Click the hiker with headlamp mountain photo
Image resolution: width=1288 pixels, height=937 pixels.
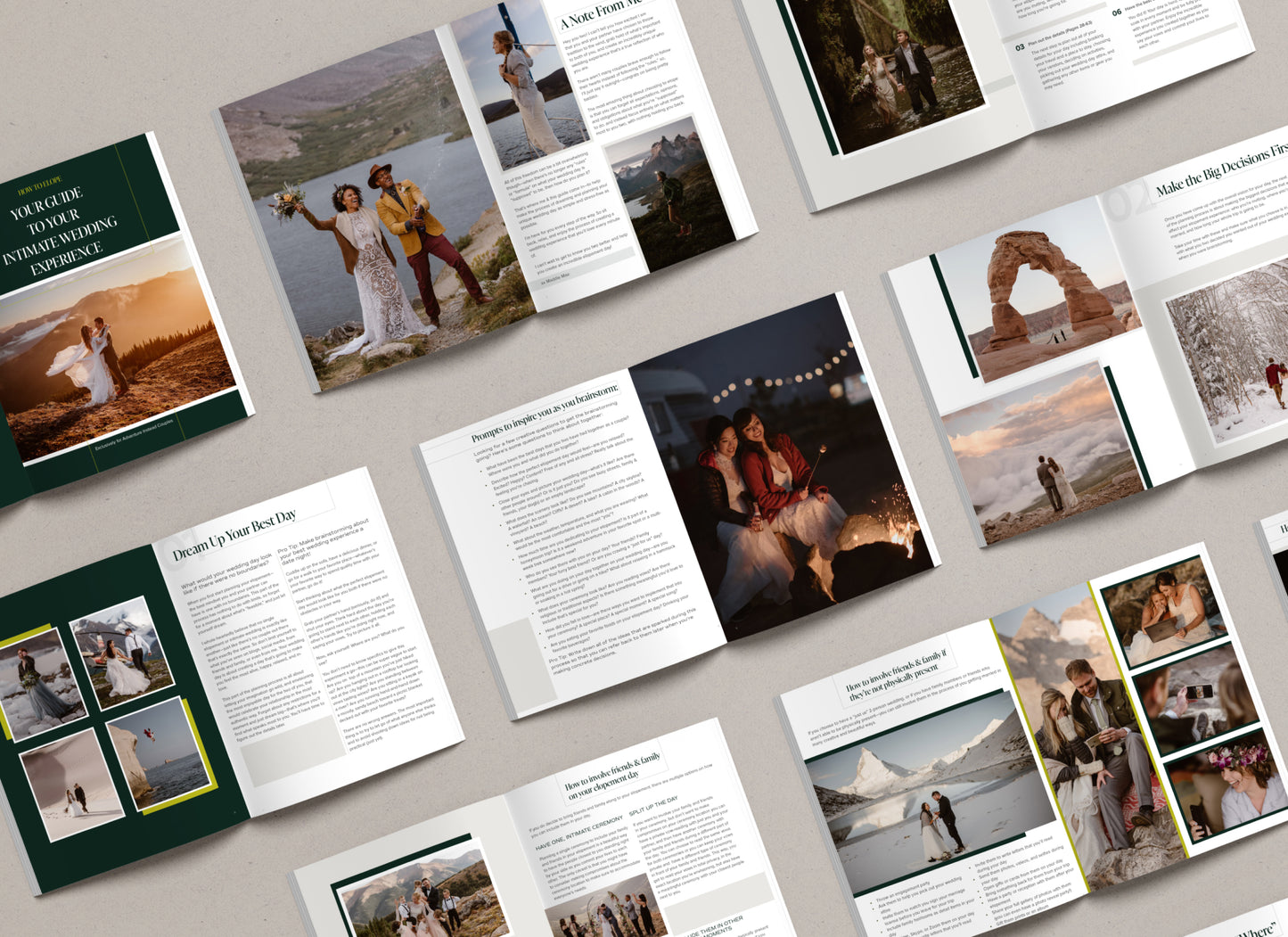coord(669,192)
